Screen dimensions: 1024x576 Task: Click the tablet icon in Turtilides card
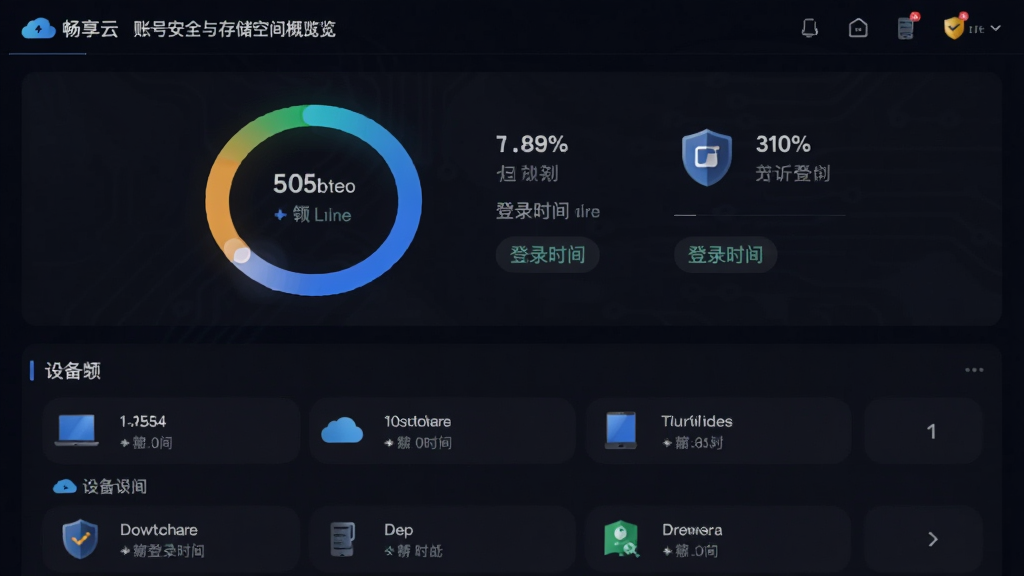(x=620, y=430)
